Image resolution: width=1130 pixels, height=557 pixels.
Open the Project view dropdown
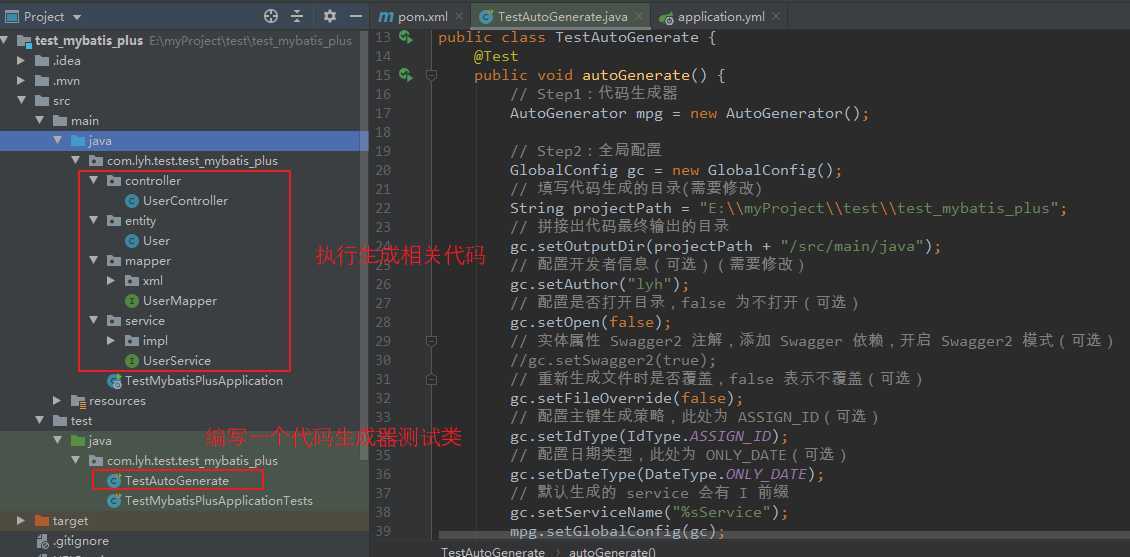tap(77, 16)
